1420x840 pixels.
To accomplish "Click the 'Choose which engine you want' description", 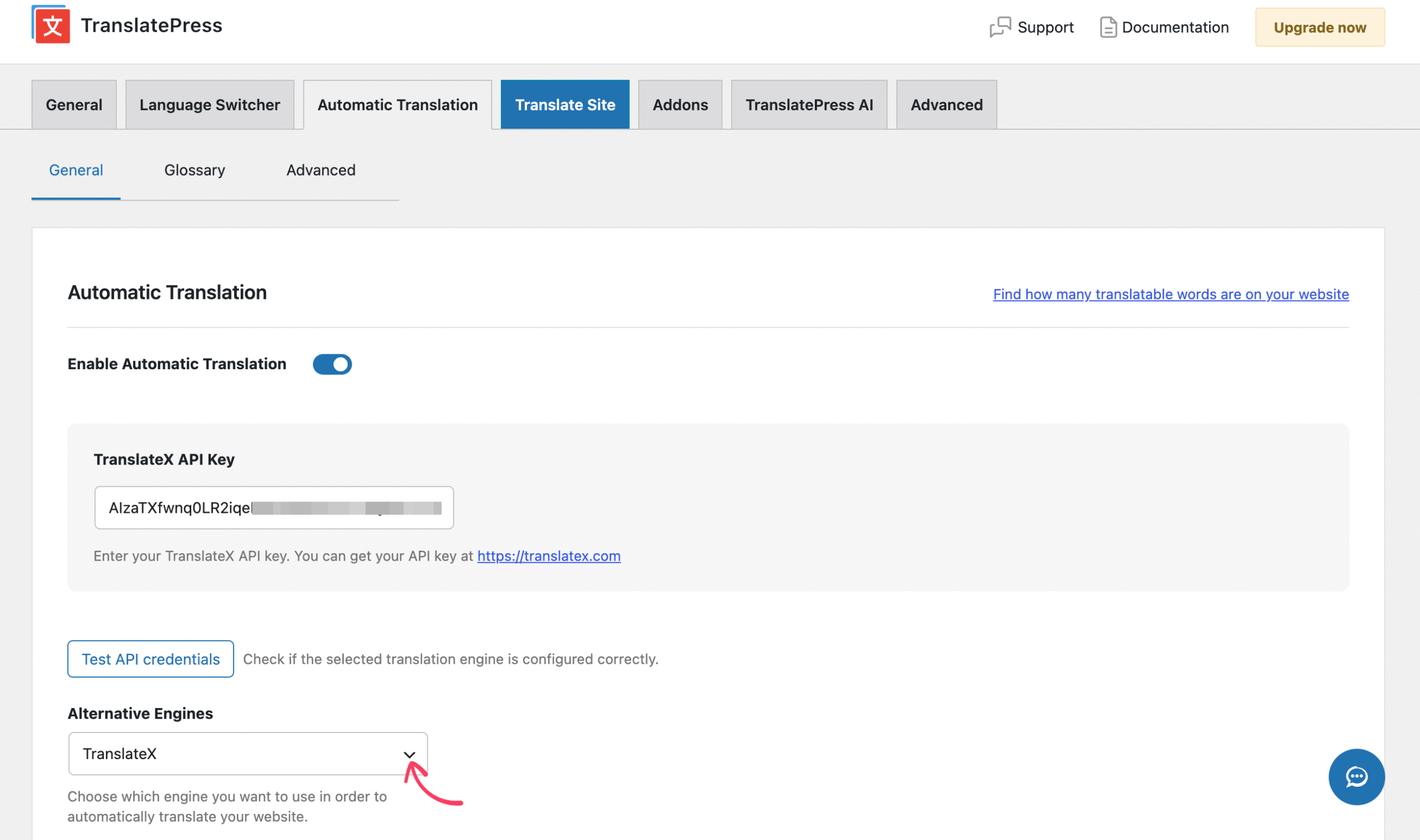I will pos(227,806).
